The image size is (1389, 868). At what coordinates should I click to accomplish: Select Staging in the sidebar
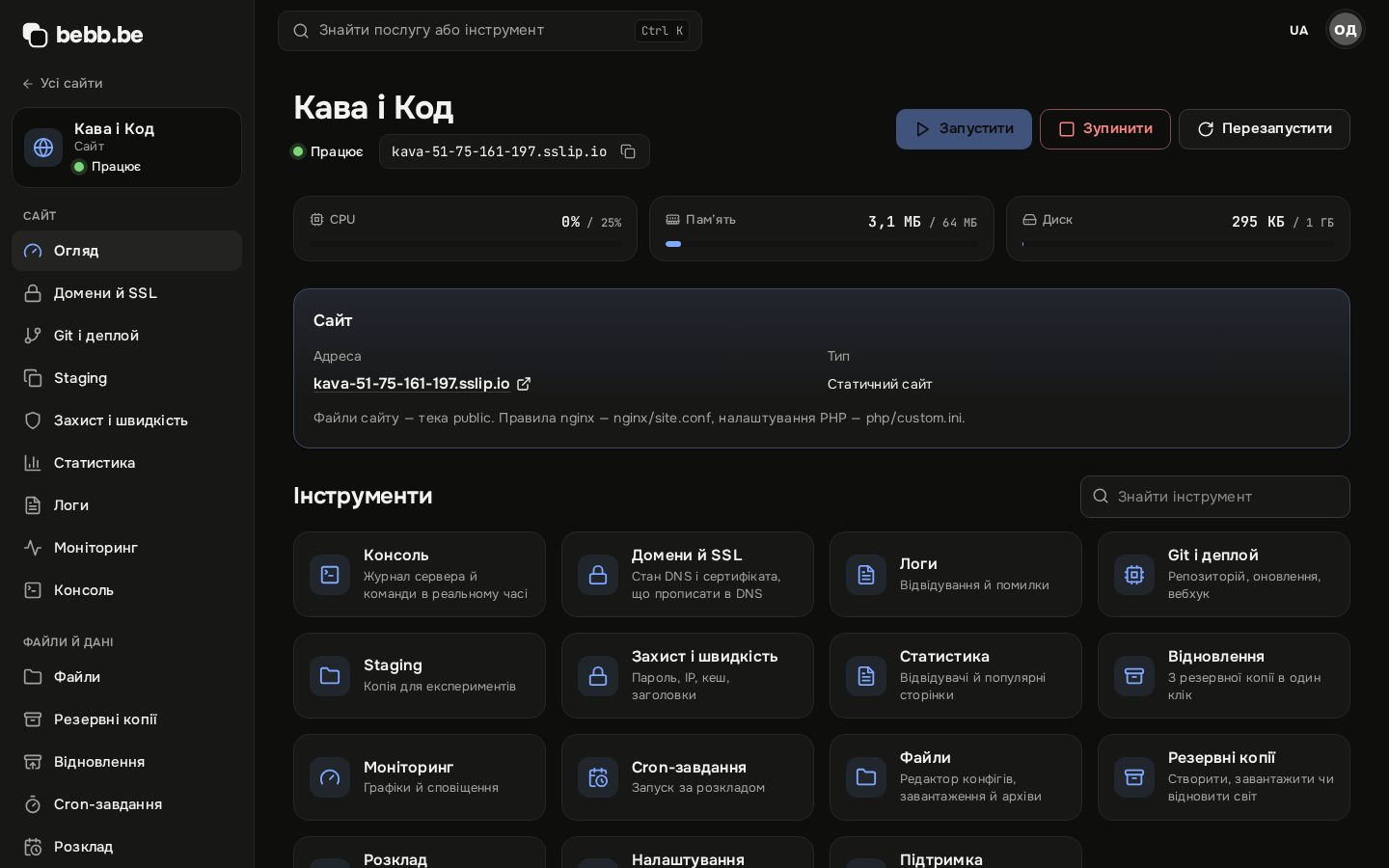coord(126,378)
